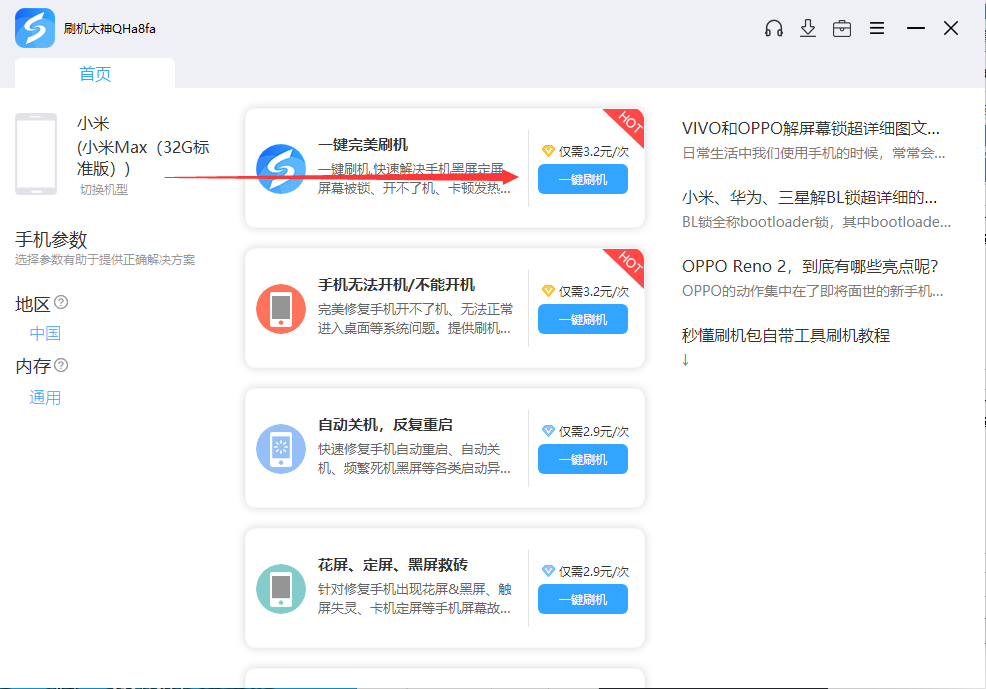Viewport: 986px width, 689px height.
Task: Click help icon next to 内存
Action: (61, 365)
